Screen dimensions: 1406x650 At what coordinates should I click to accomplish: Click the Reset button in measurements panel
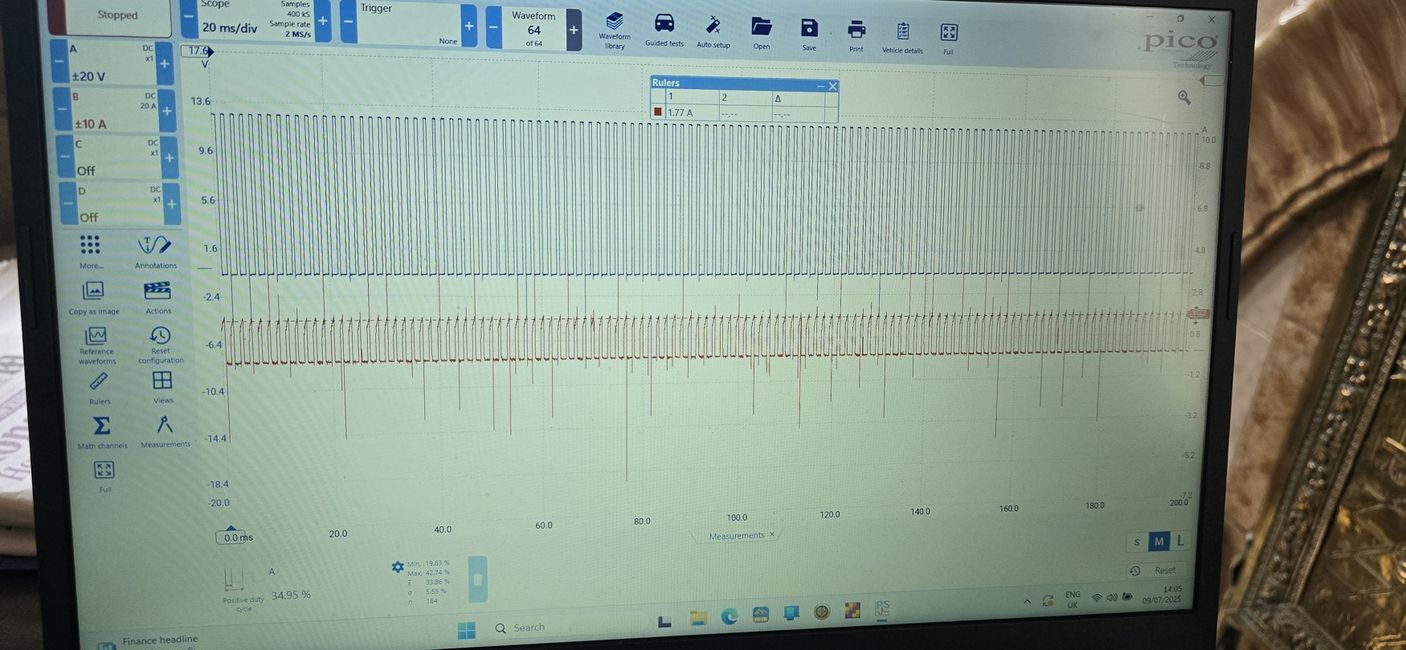point(1155,570)
